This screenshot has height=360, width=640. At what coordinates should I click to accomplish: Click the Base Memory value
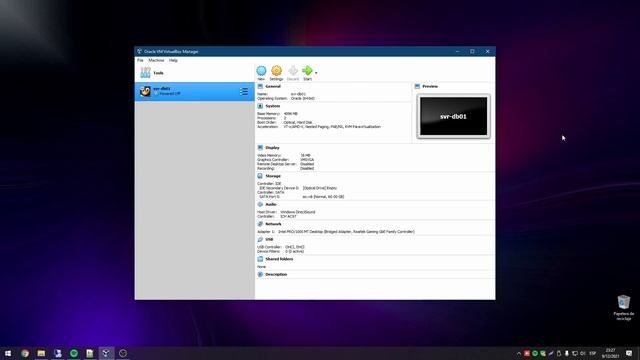(x=291, y=114)
